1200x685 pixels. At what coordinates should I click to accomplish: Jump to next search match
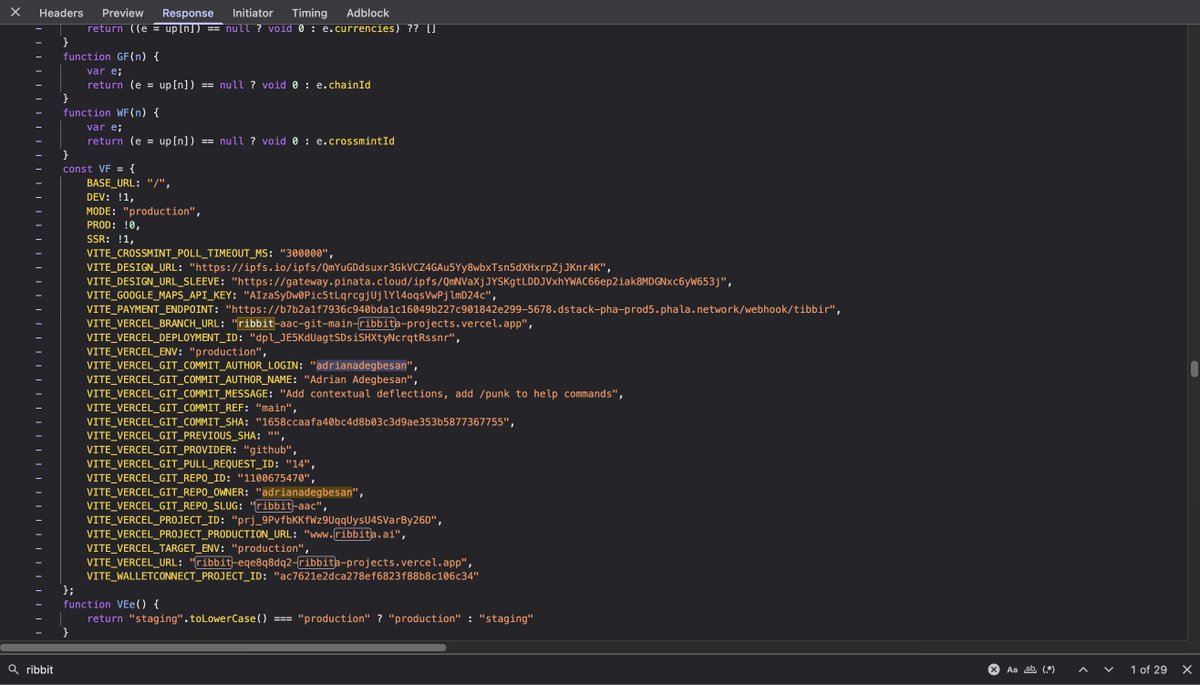pyautogui.click(x=1108, y=669)
